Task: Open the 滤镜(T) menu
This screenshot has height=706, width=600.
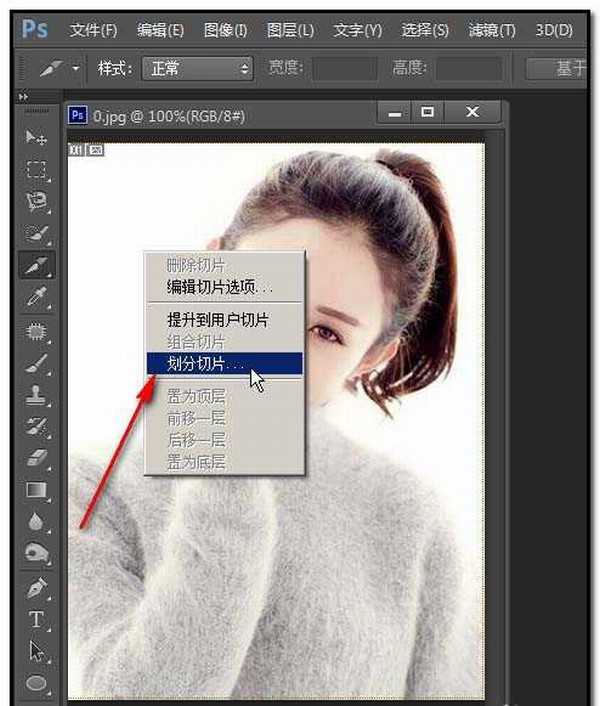Action: pos(492,30)
